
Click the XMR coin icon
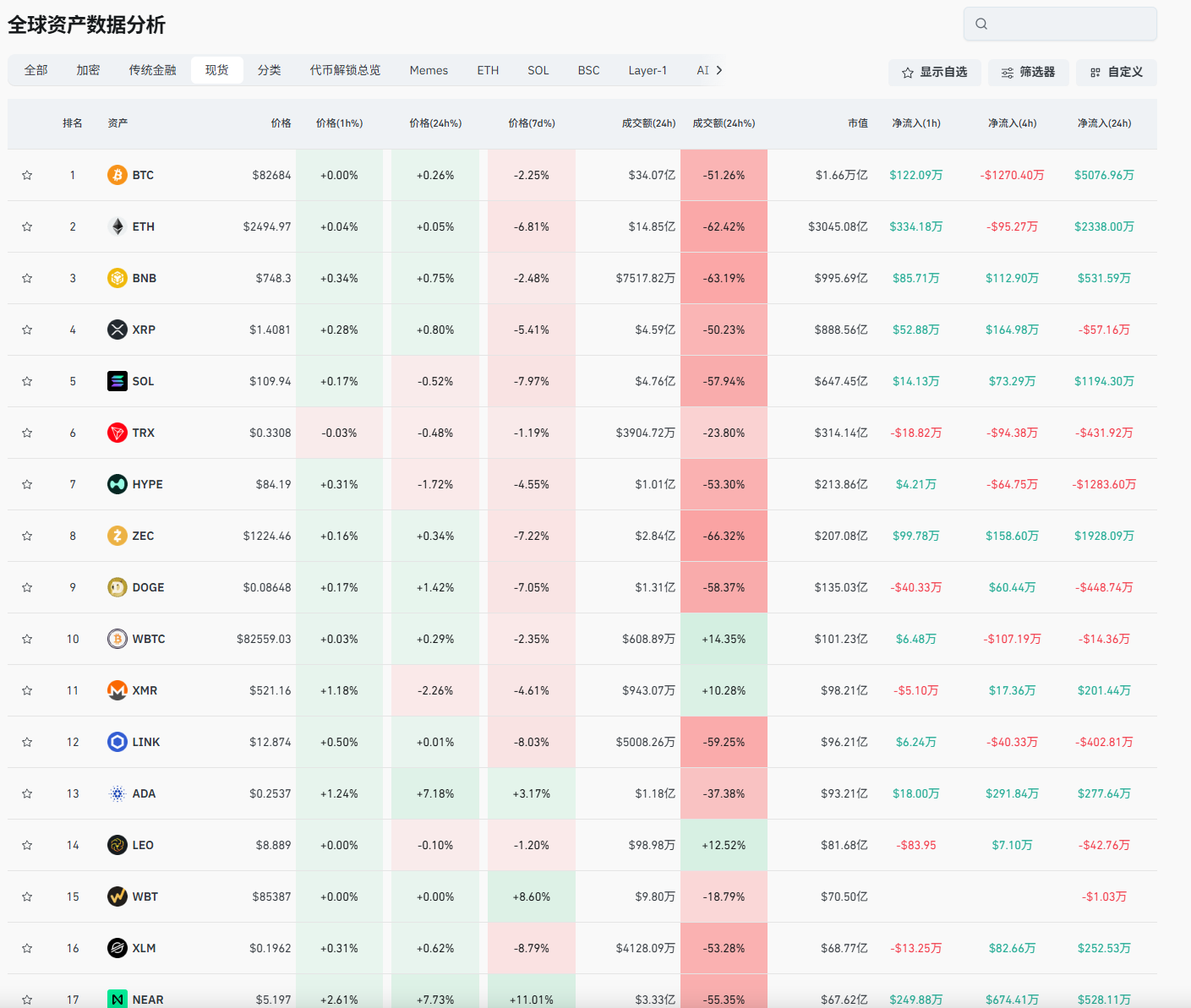[x=117, y=690]
